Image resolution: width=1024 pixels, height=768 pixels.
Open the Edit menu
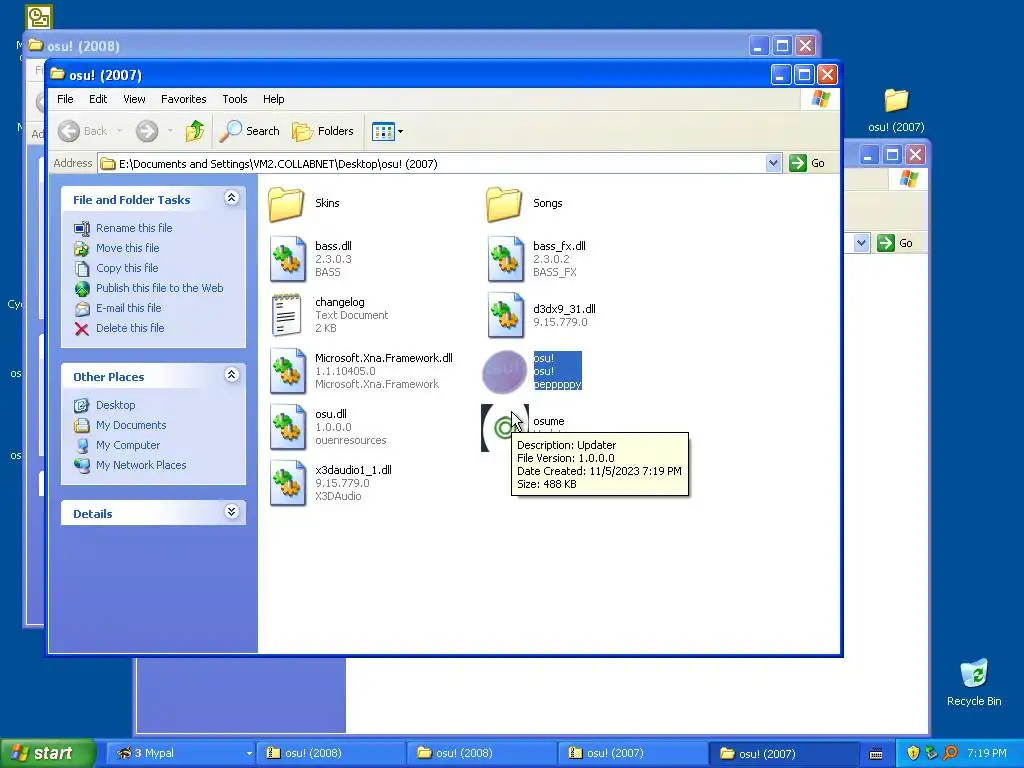click(x=98, y=99)
